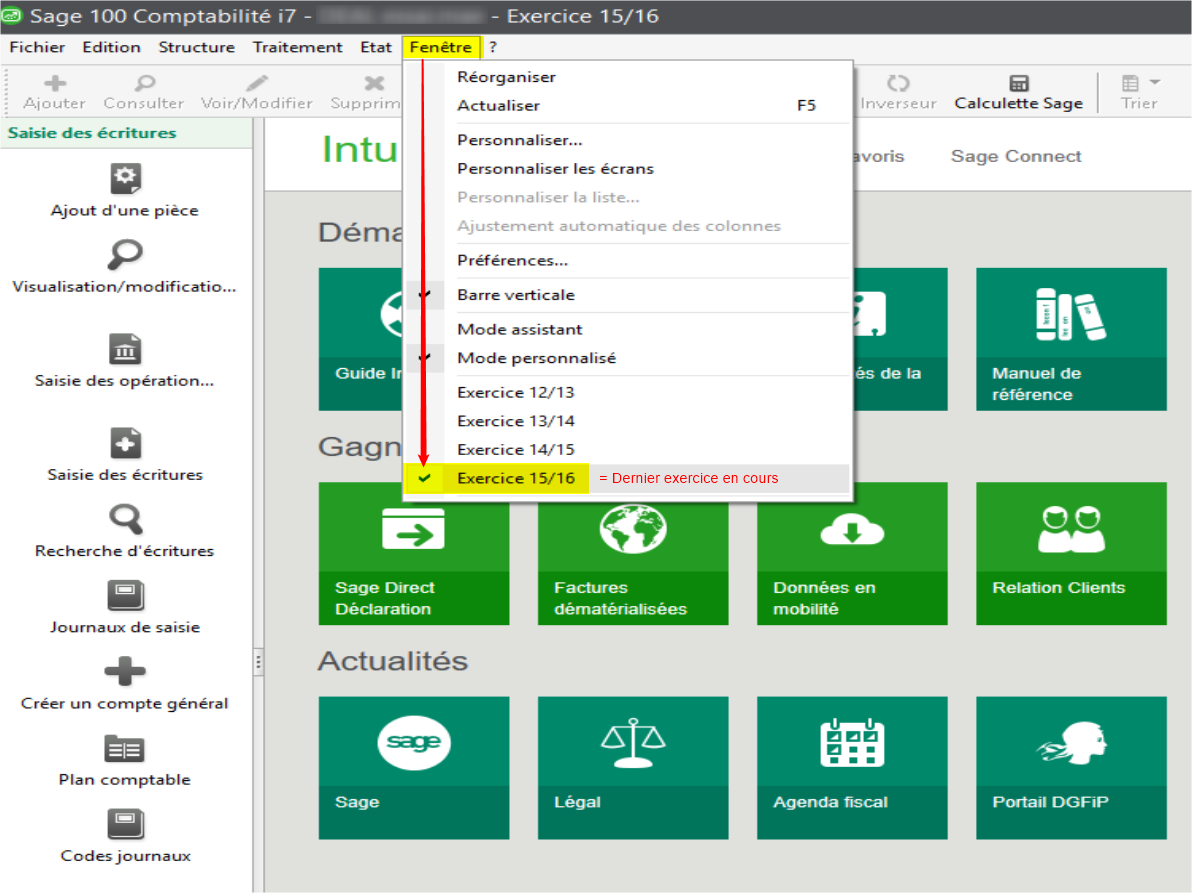Open the Agenda fiscal tile
1192x893 pixels.
[851, 767]
